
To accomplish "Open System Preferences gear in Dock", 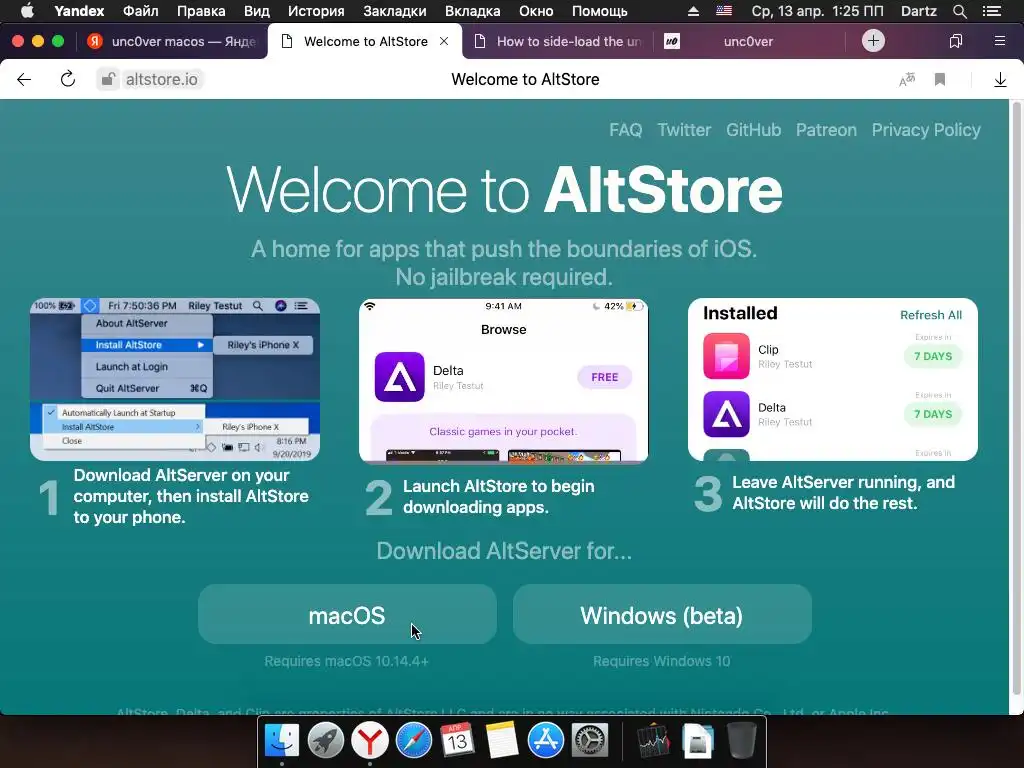I will [590, 740].
